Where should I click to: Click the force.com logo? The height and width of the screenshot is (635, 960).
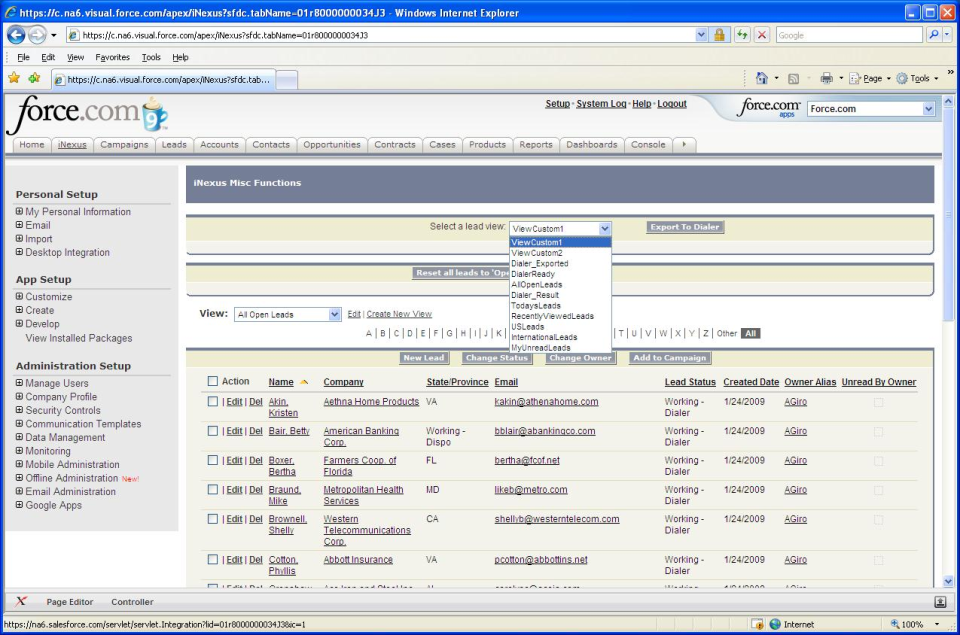point(86,114)
